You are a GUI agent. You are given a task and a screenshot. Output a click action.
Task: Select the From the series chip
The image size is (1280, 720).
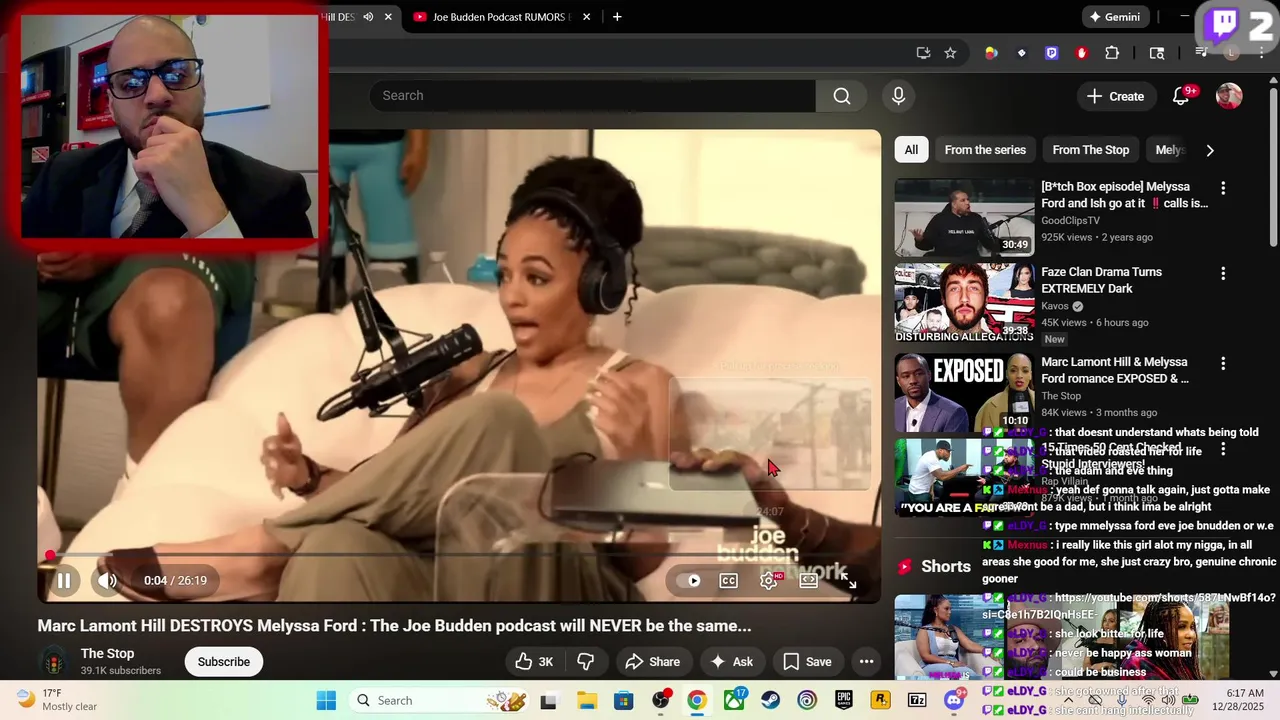(985, 150)
